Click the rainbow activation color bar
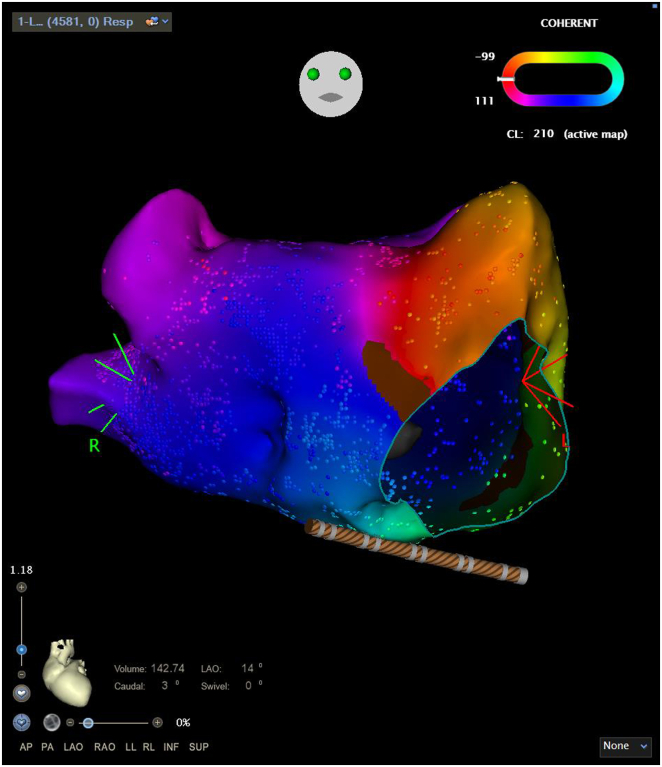The width and height of the screenshot is (662, 767). tap(562, 77)
